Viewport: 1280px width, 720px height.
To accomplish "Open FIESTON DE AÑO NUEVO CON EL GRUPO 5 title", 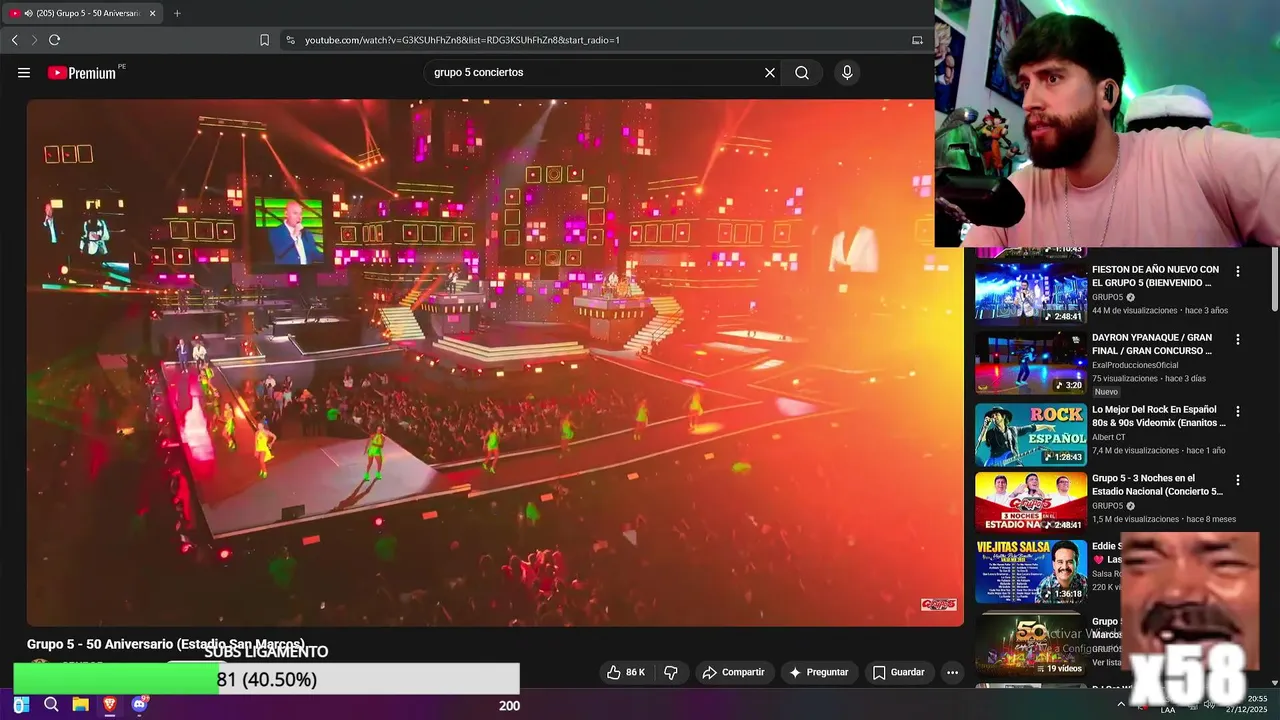I will point(1155,276).
